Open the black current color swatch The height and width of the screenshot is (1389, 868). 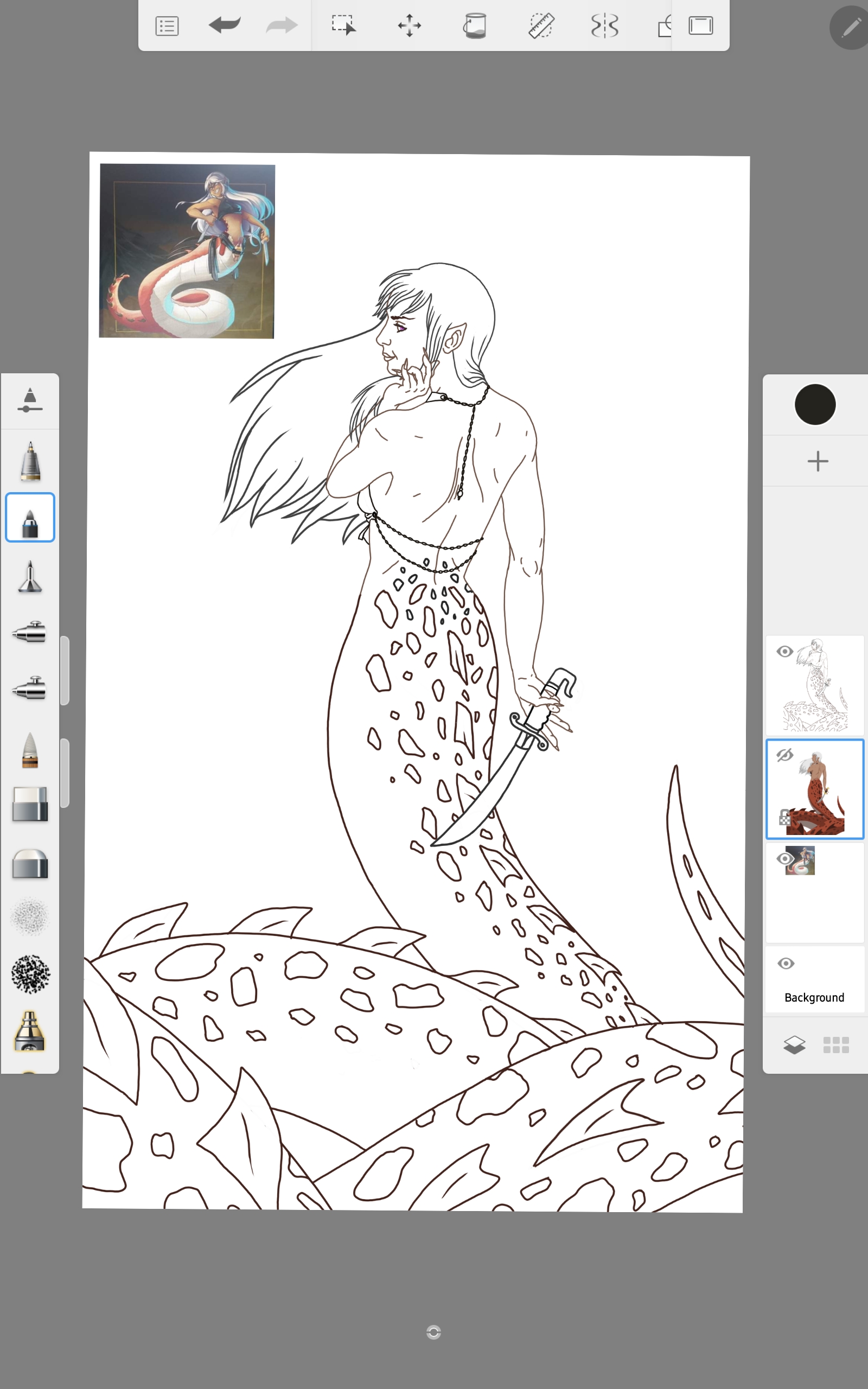pyautogui.click(x=815, y=405)
